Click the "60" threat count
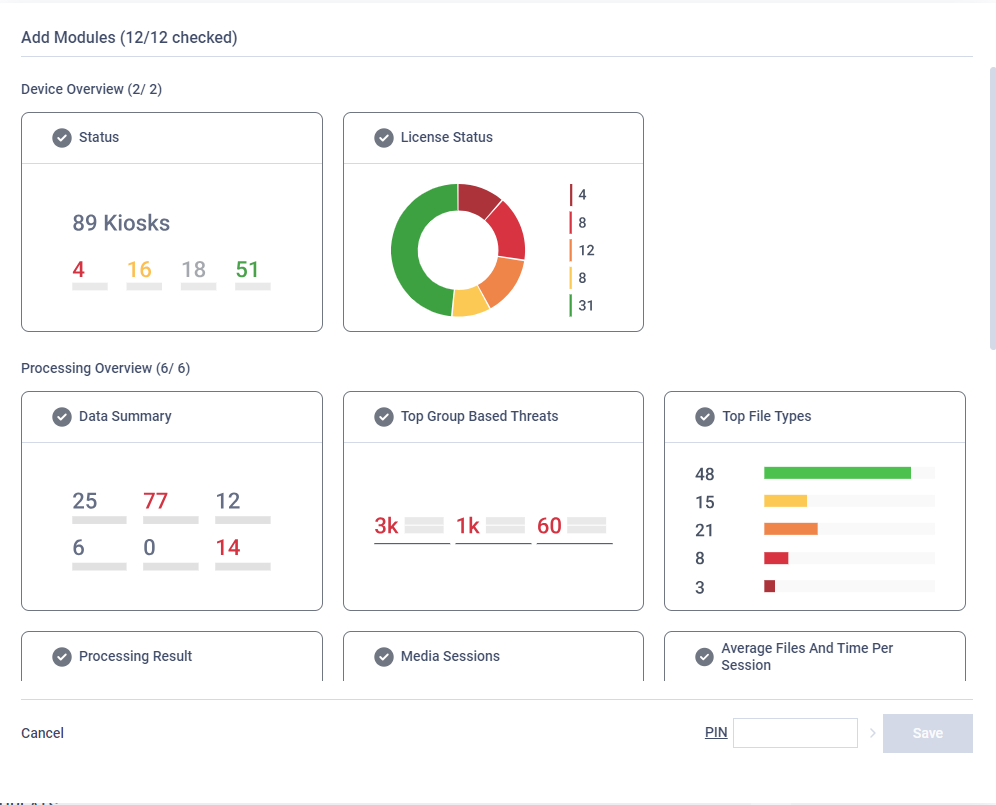Image resolution: width=996 pixels, height=805 pixels. point(549,525)
